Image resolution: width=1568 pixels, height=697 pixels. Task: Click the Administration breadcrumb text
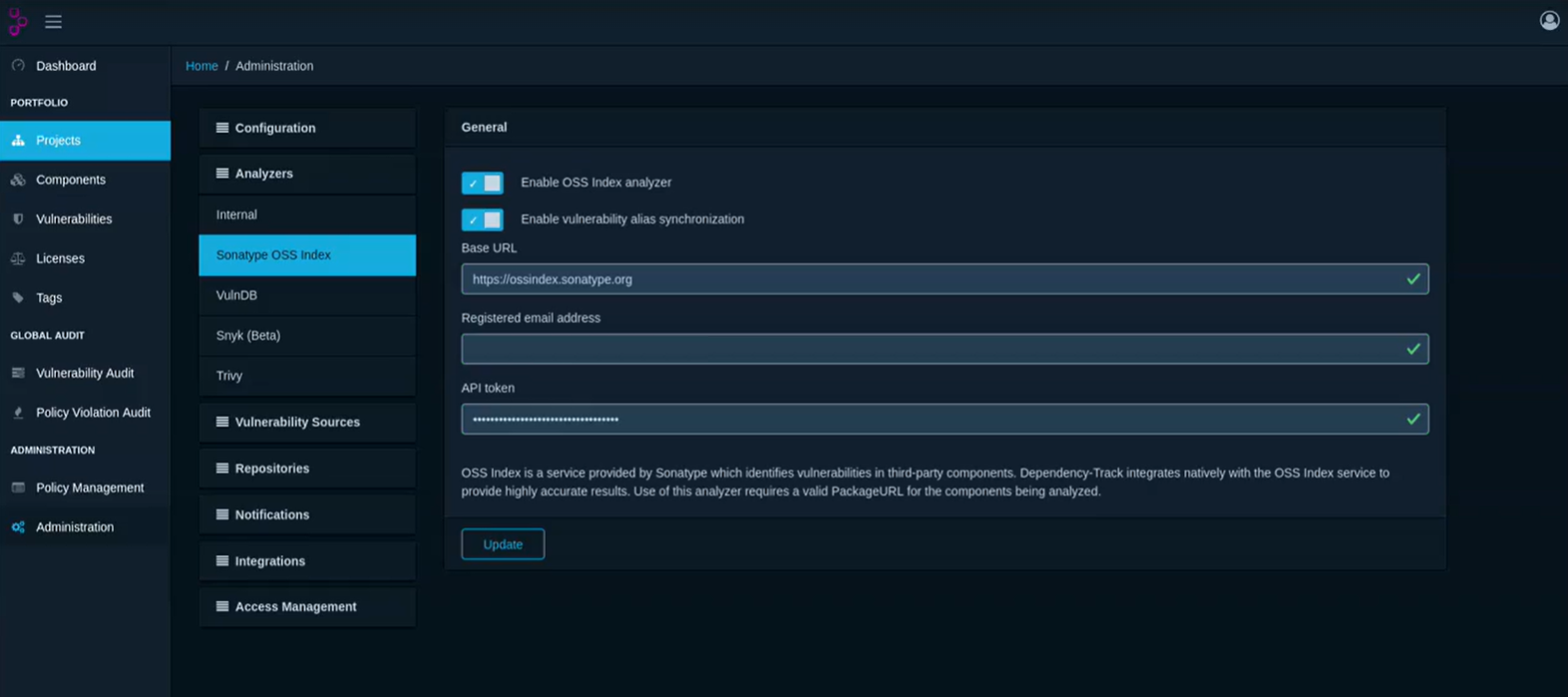pyautogui.click(x=274, y=66)
